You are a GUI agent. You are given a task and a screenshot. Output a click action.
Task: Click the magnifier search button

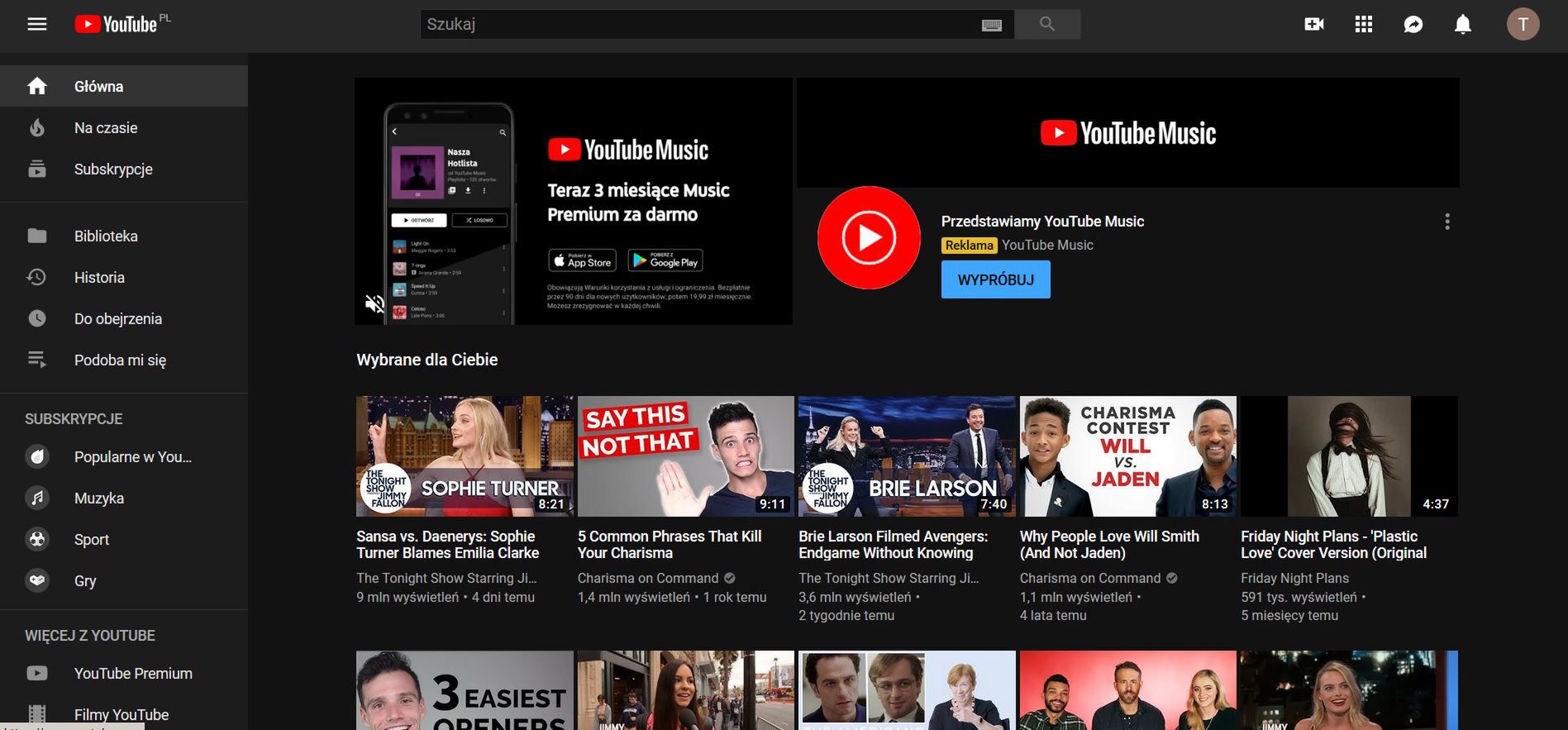1047,24
